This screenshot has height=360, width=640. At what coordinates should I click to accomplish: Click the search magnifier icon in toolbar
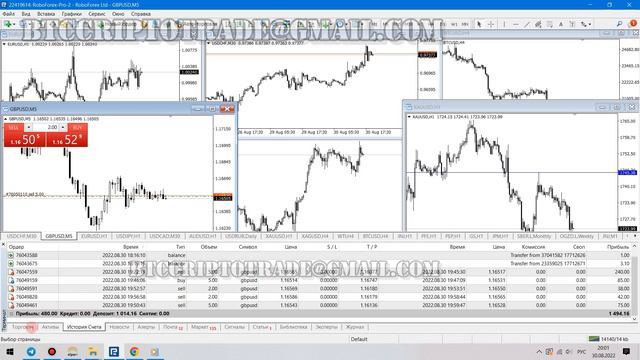(x=620, y=24)
